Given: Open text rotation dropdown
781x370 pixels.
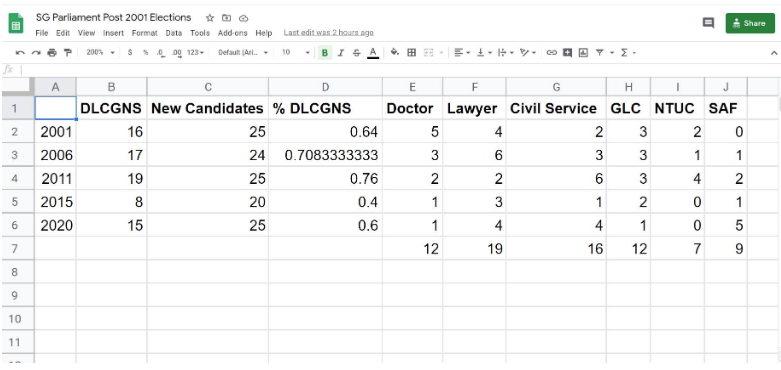Looking at the screenshot, I should (x=527, y=52).
